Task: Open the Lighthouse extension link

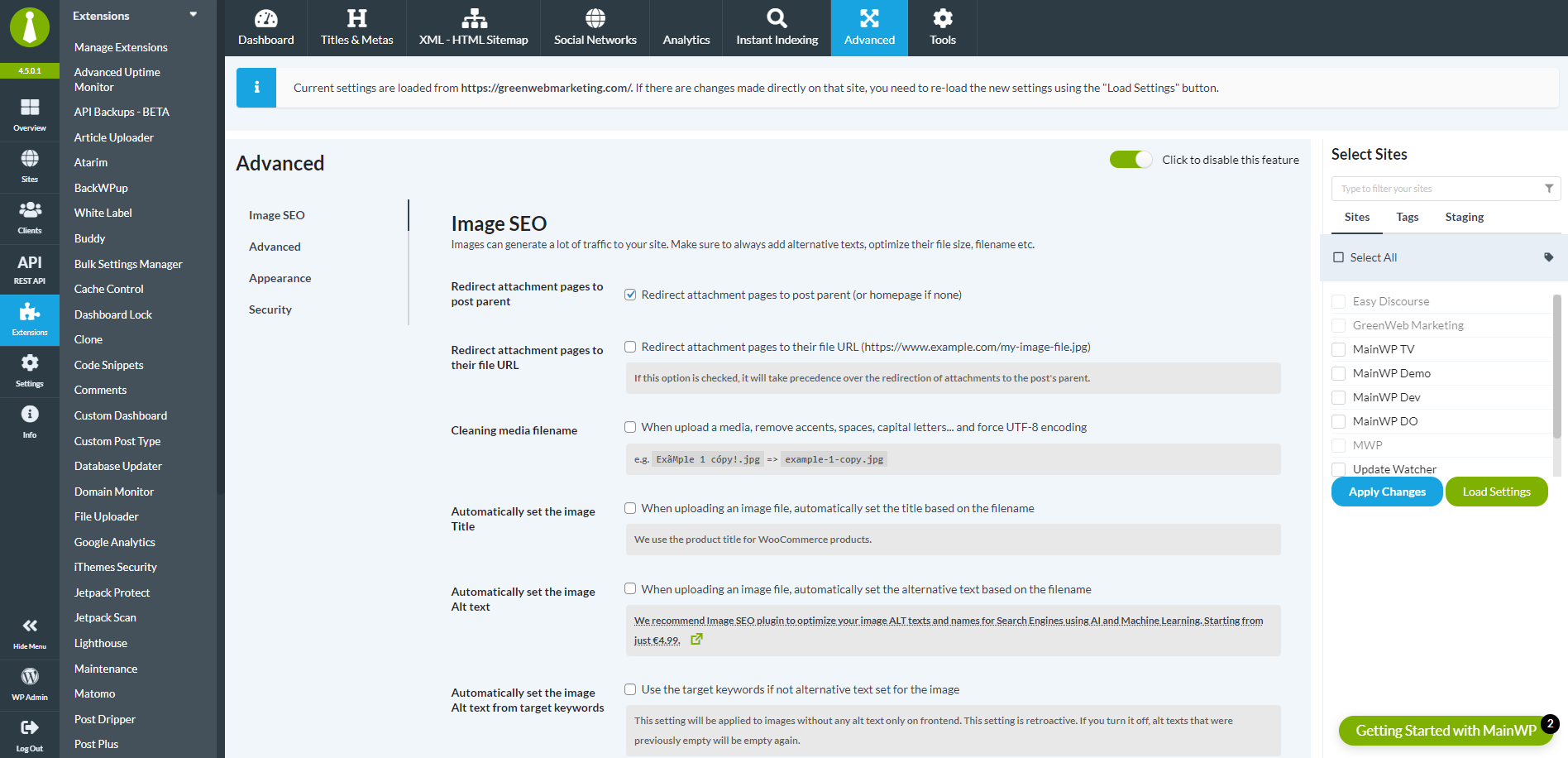Action: (101, 643)
